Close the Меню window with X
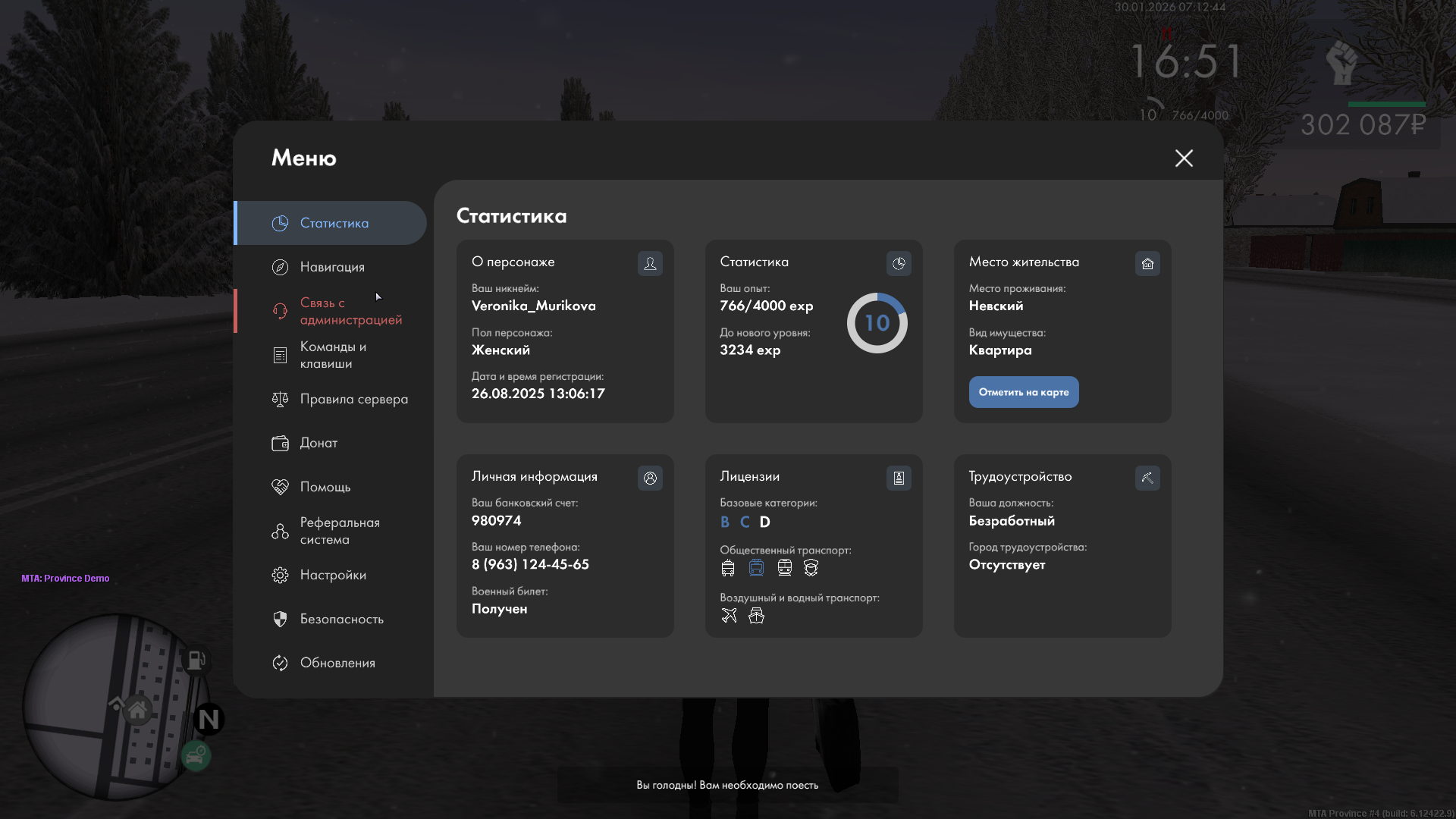Image resolution: width=1456 pixels, height=819 pixels. coord(1184,158)
